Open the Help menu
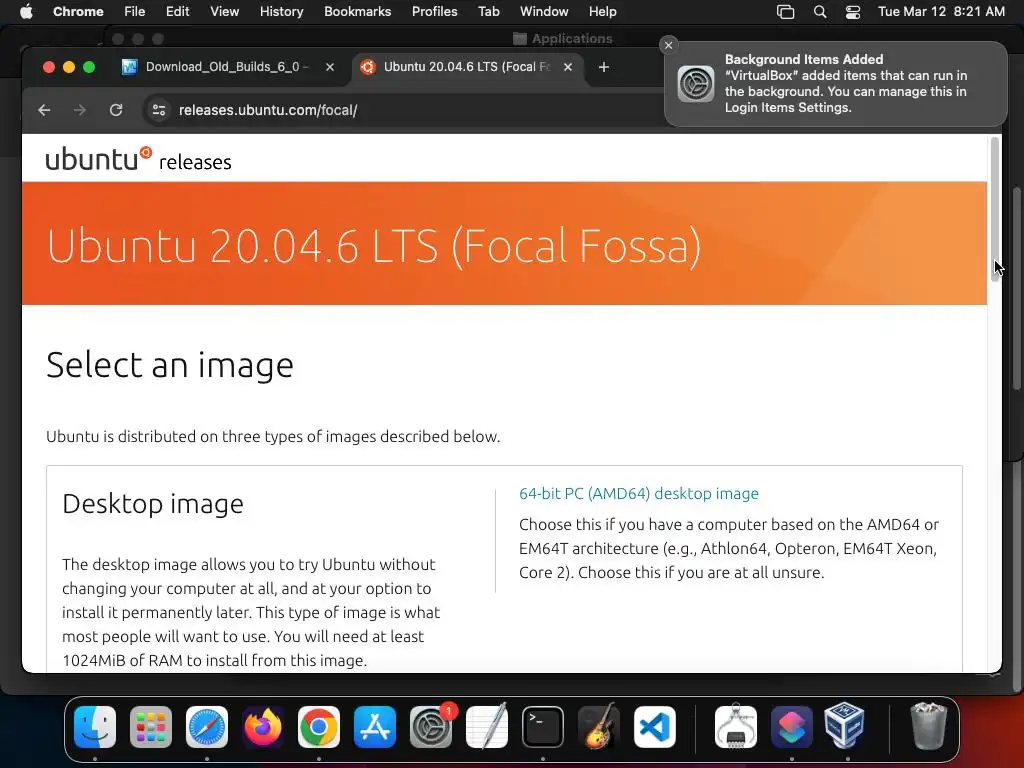The image size is (1024, 768). pyautogui.click(x=602, y=12)
